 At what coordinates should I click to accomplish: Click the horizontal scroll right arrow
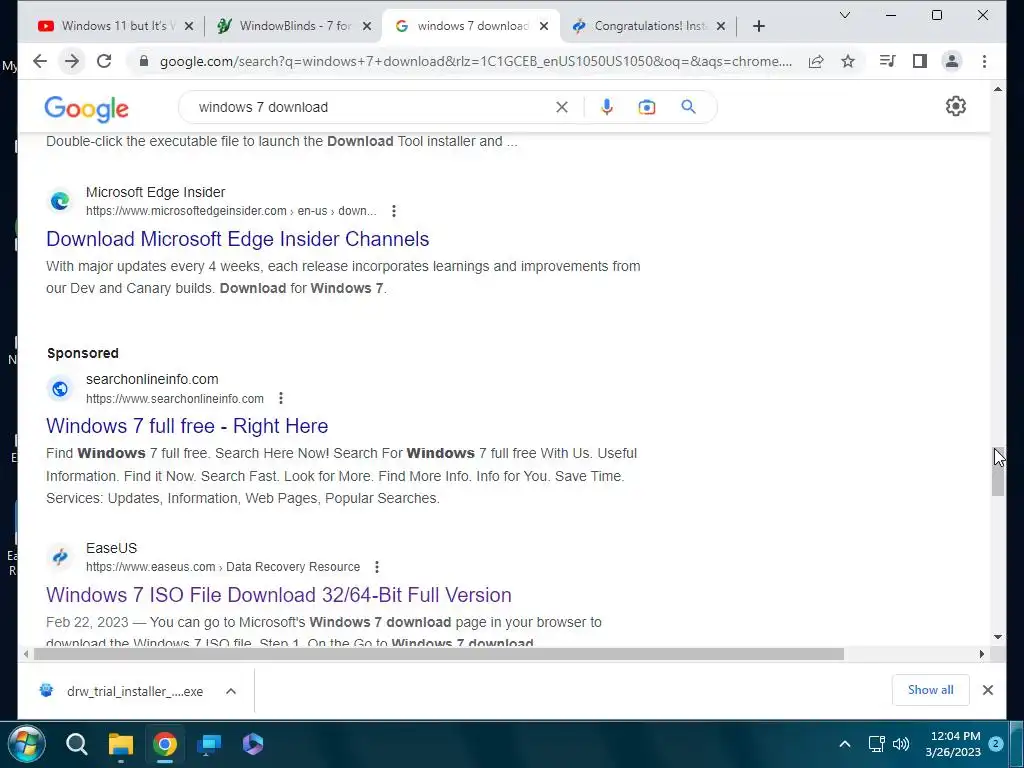[x=981, y=654]
